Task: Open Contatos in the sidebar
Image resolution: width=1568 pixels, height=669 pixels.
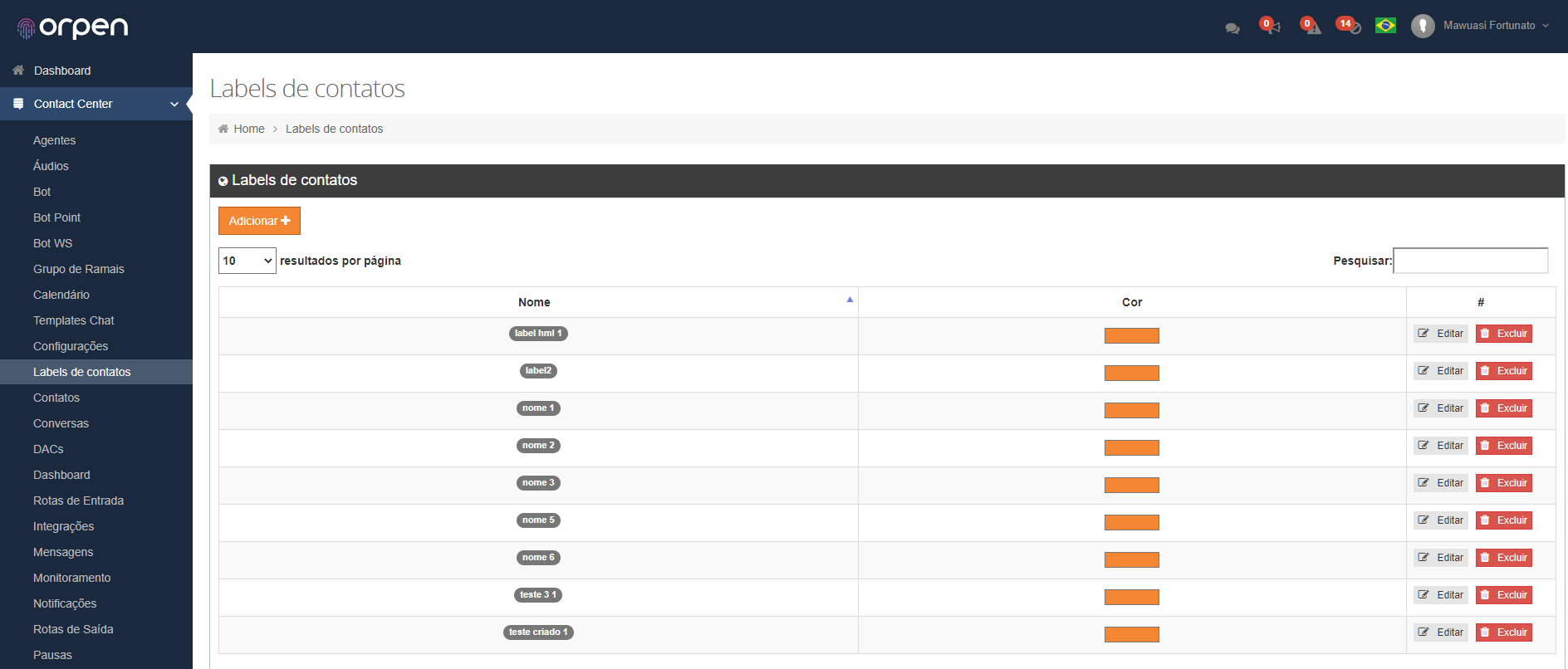Action: pos(56,398)
